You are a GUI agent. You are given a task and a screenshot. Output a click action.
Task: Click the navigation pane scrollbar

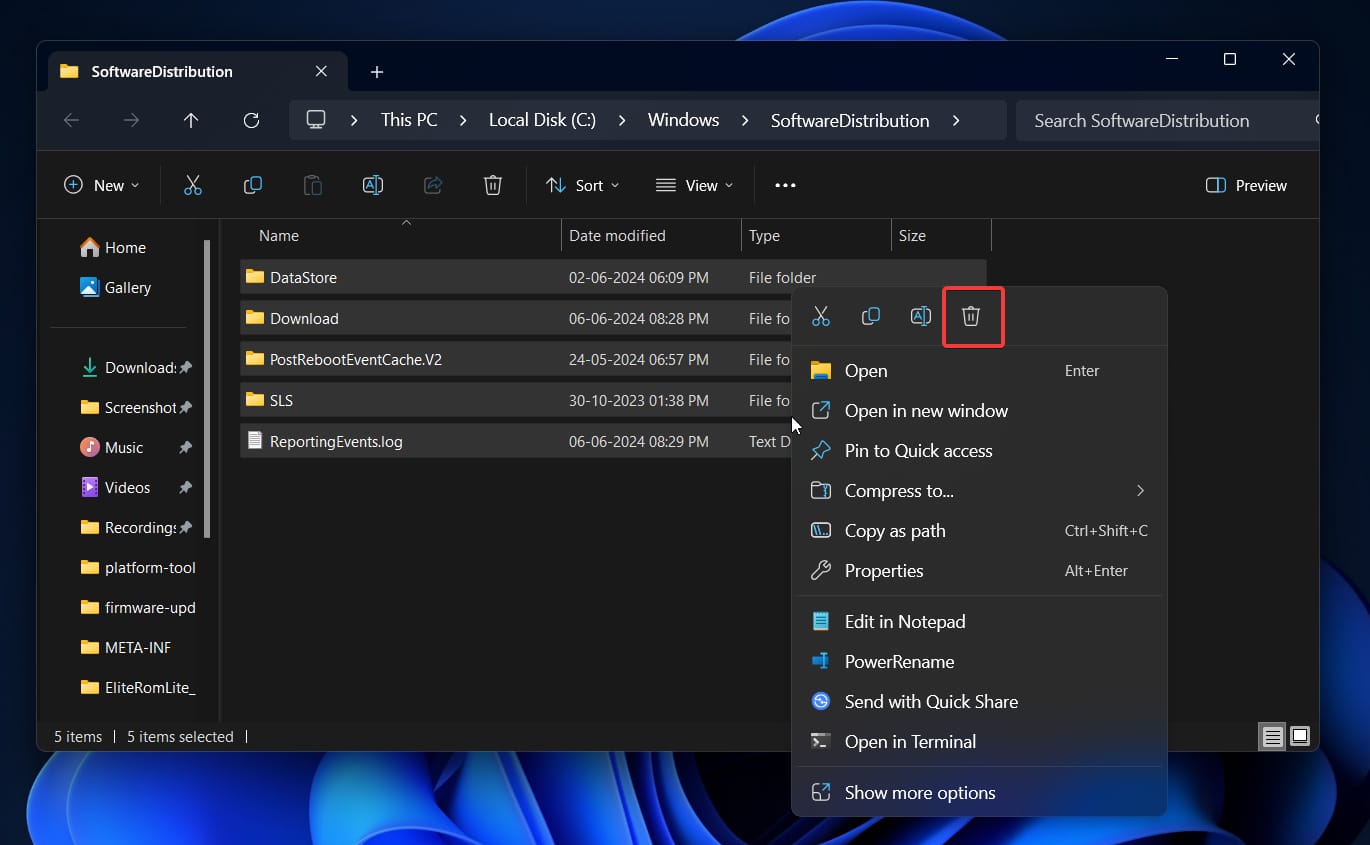[207, 390]
